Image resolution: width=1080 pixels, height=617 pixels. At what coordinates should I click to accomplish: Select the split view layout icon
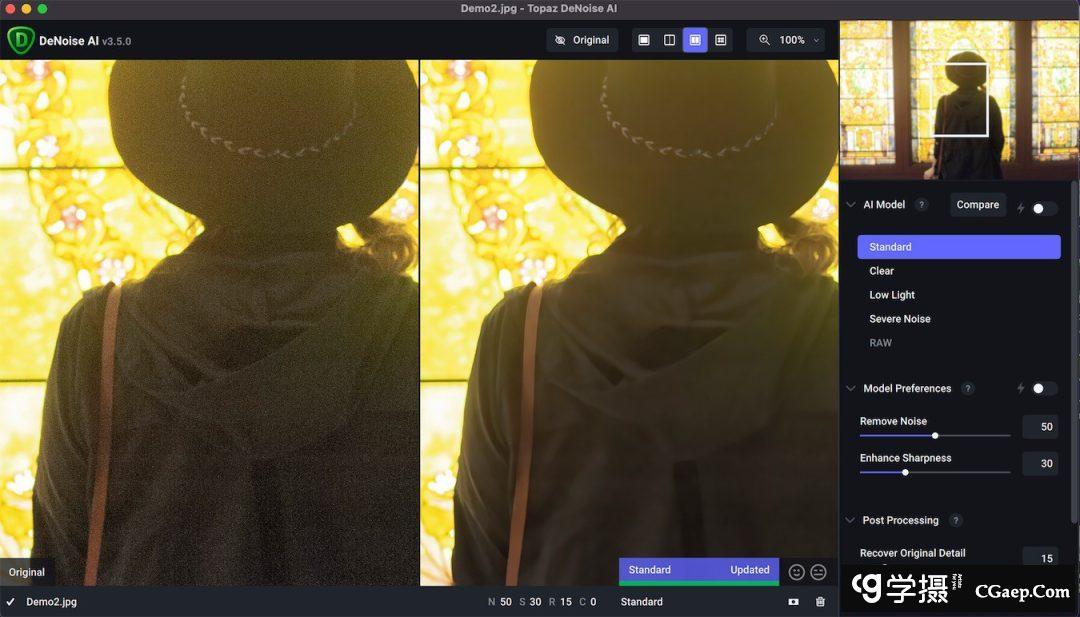670,40
